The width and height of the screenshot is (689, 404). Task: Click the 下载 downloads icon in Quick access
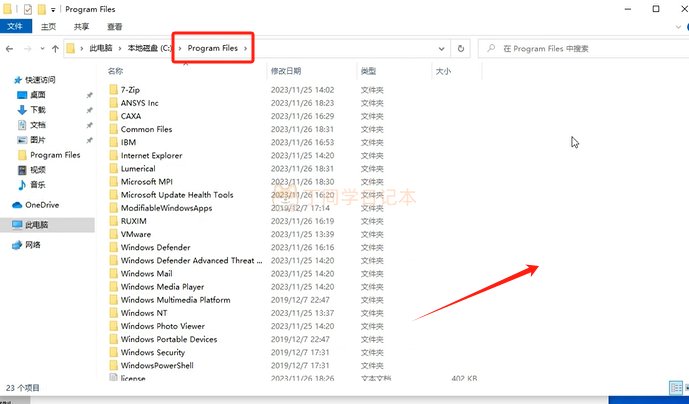[22, 110]
